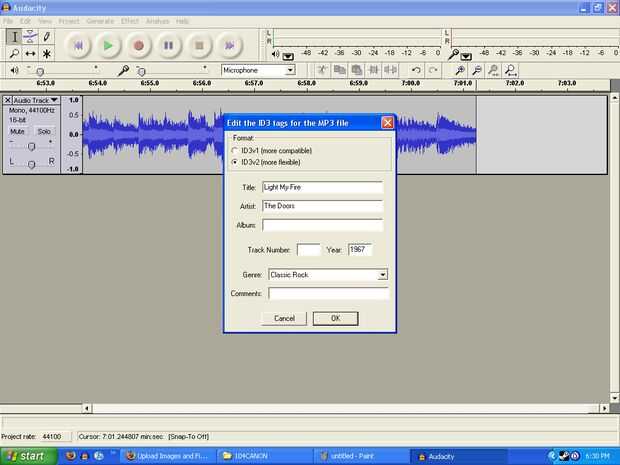
Task: Select the Zoom magnifier tool
Action: (14, 53)
